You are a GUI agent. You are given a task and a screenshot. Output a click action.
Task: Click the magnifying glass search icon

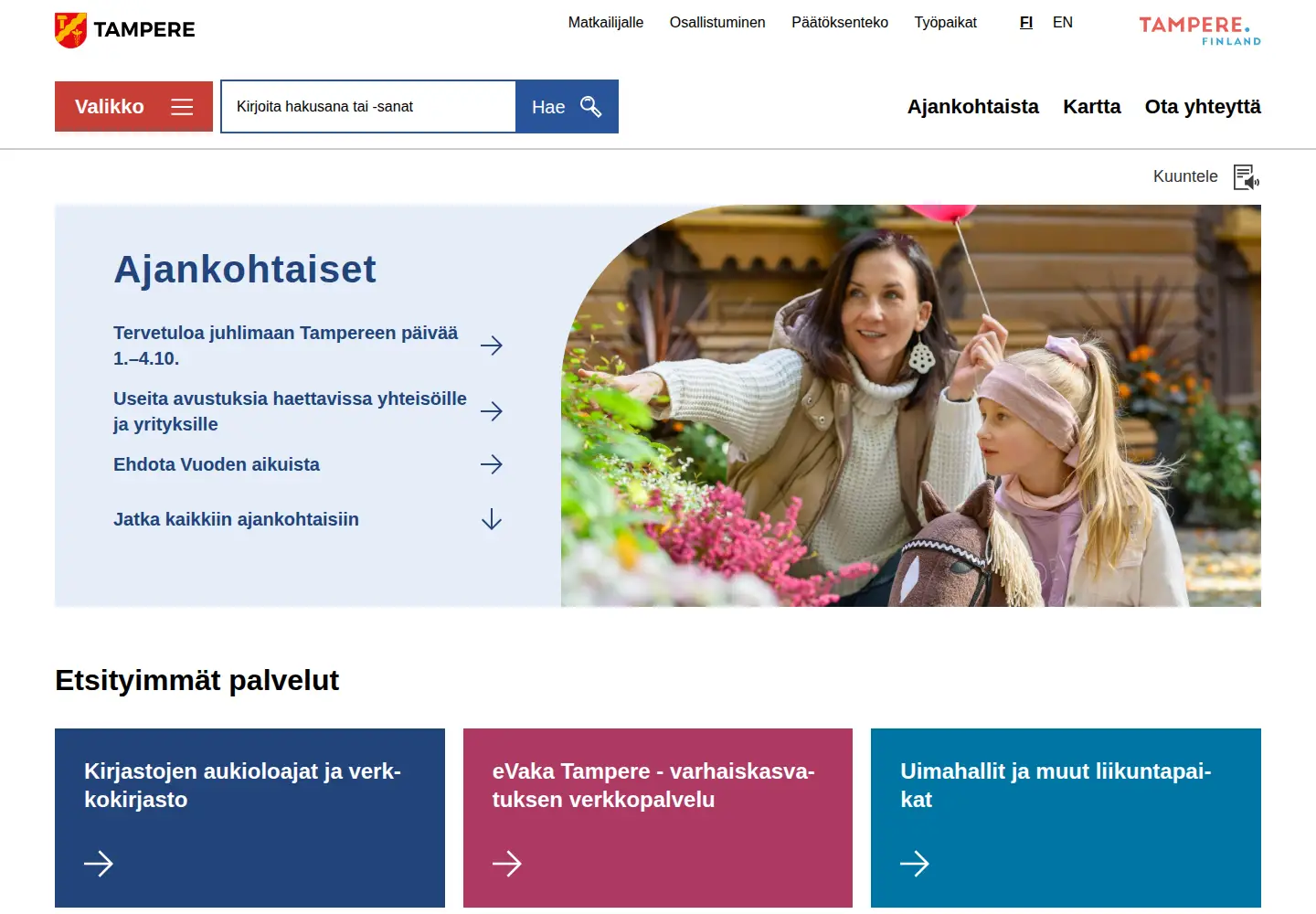591,107
